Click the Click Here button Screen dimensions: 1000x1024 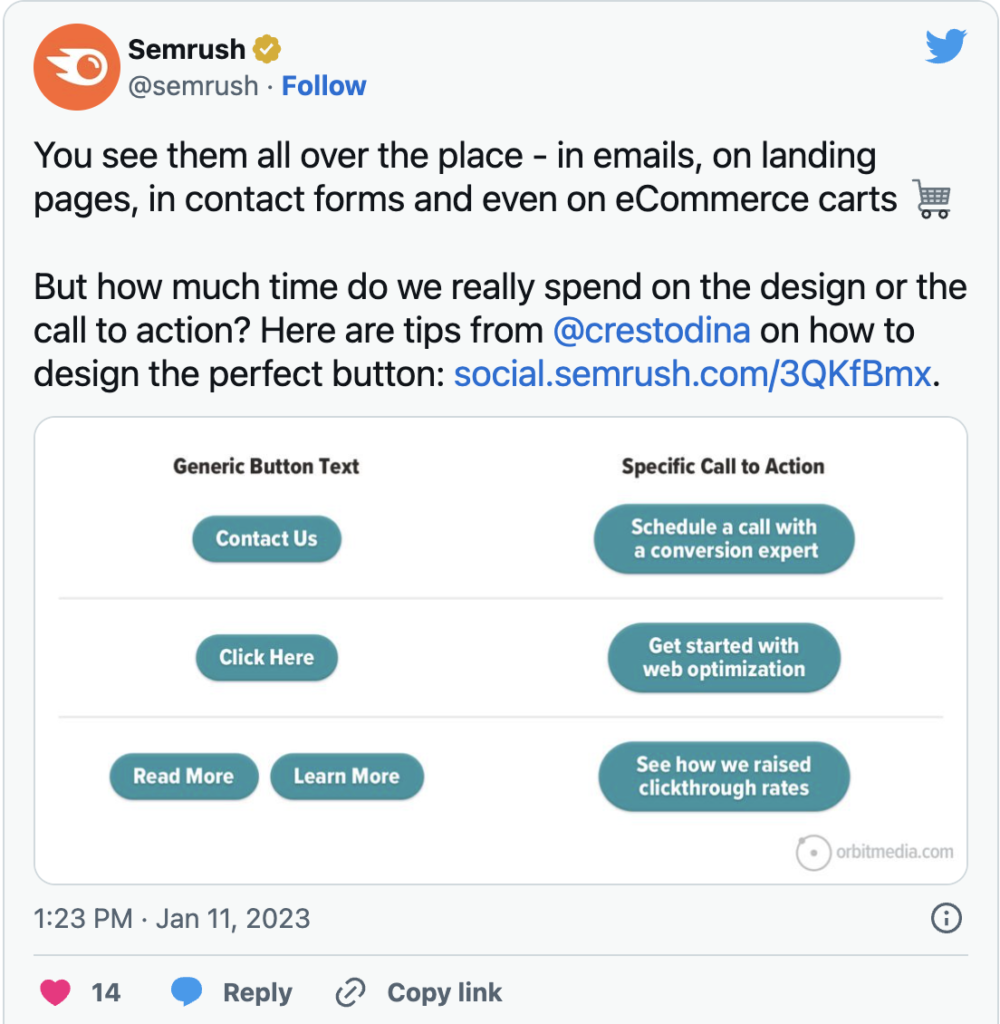pyautogui.click(x=266, y=658)
